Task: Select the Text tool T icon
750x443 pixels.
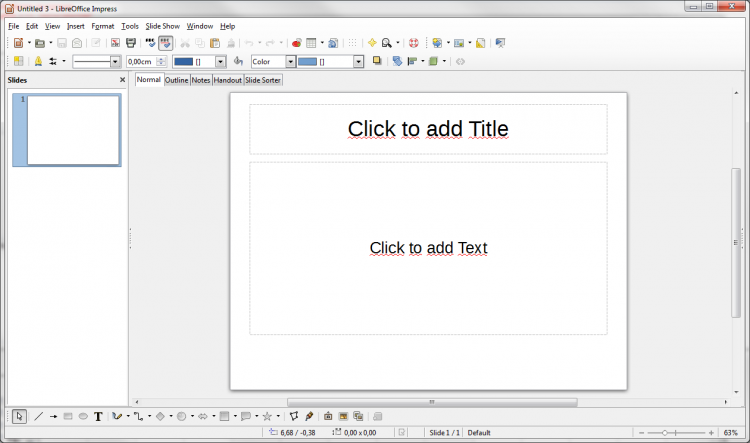Action: tap(98, 417)
